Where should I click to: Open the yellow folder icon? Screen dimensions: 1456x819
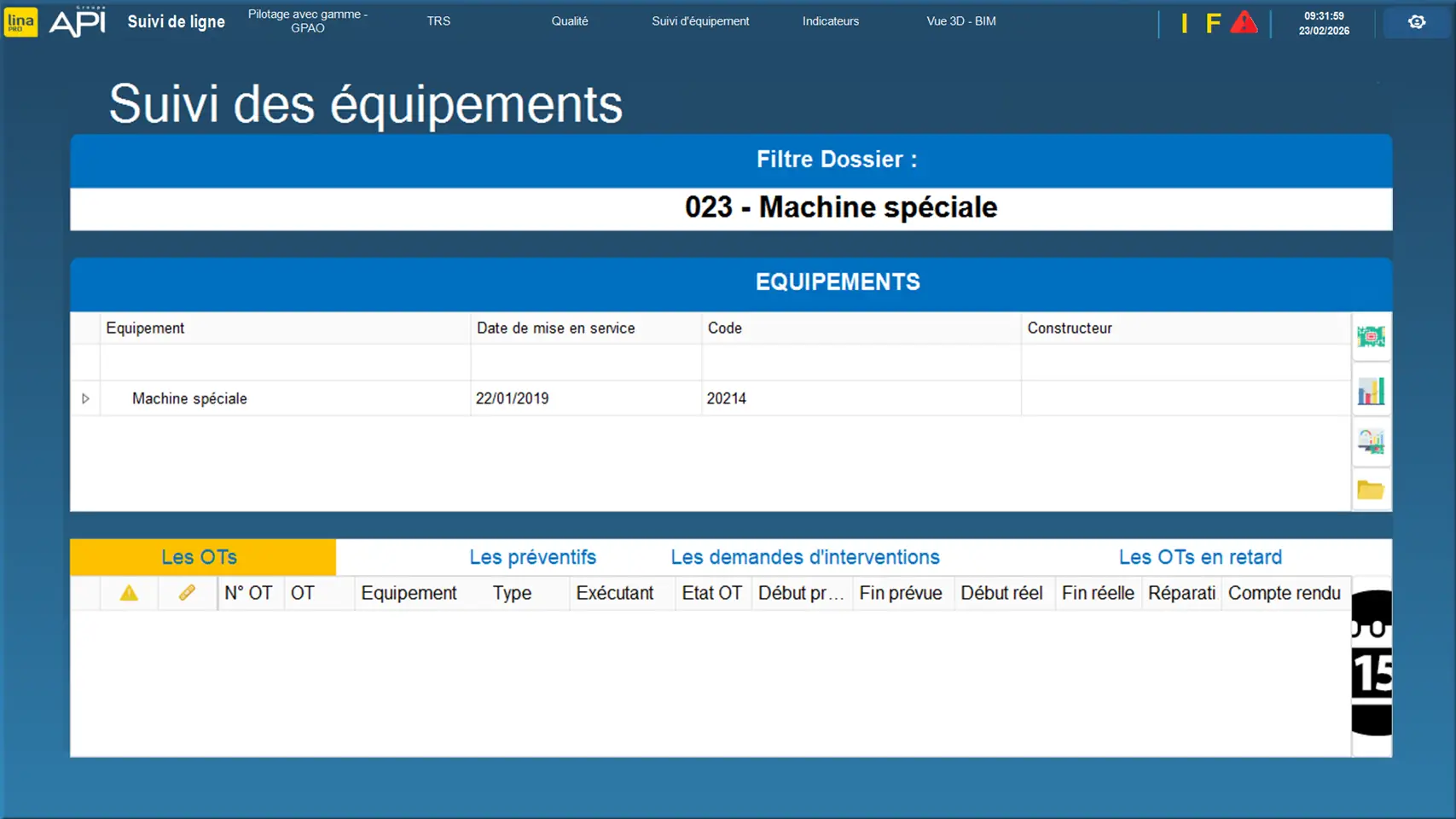coord(1371,490)
